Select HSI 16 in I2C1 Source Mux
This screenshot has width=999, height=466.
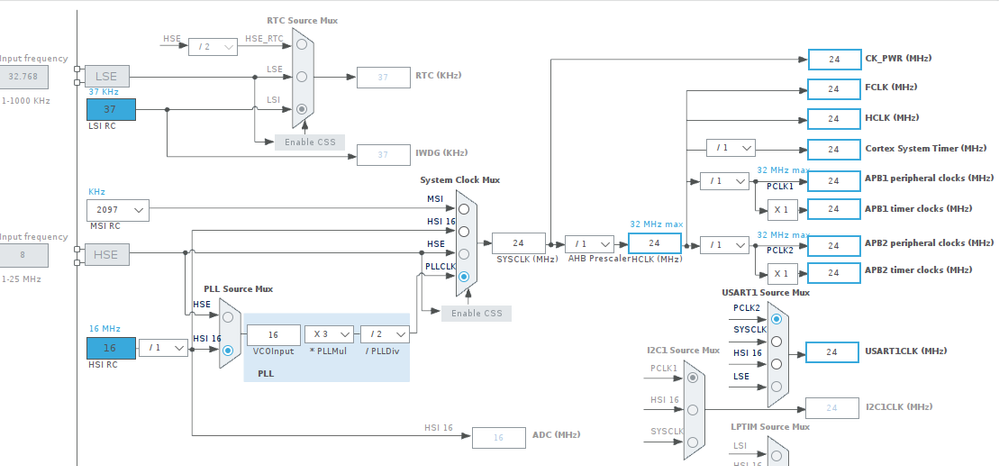click(693, 410)
